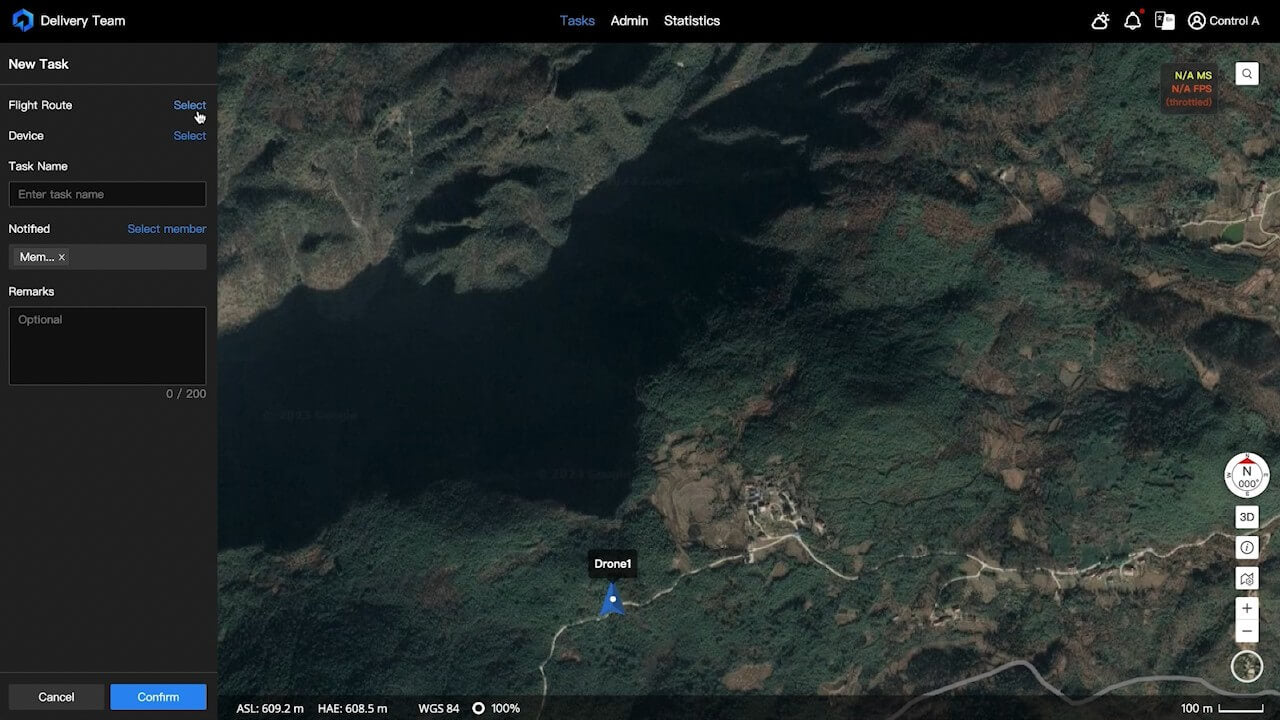Viewport: 1280px width, 720px height.
Task: Click Select member for Notified
Action: (166, 229)
